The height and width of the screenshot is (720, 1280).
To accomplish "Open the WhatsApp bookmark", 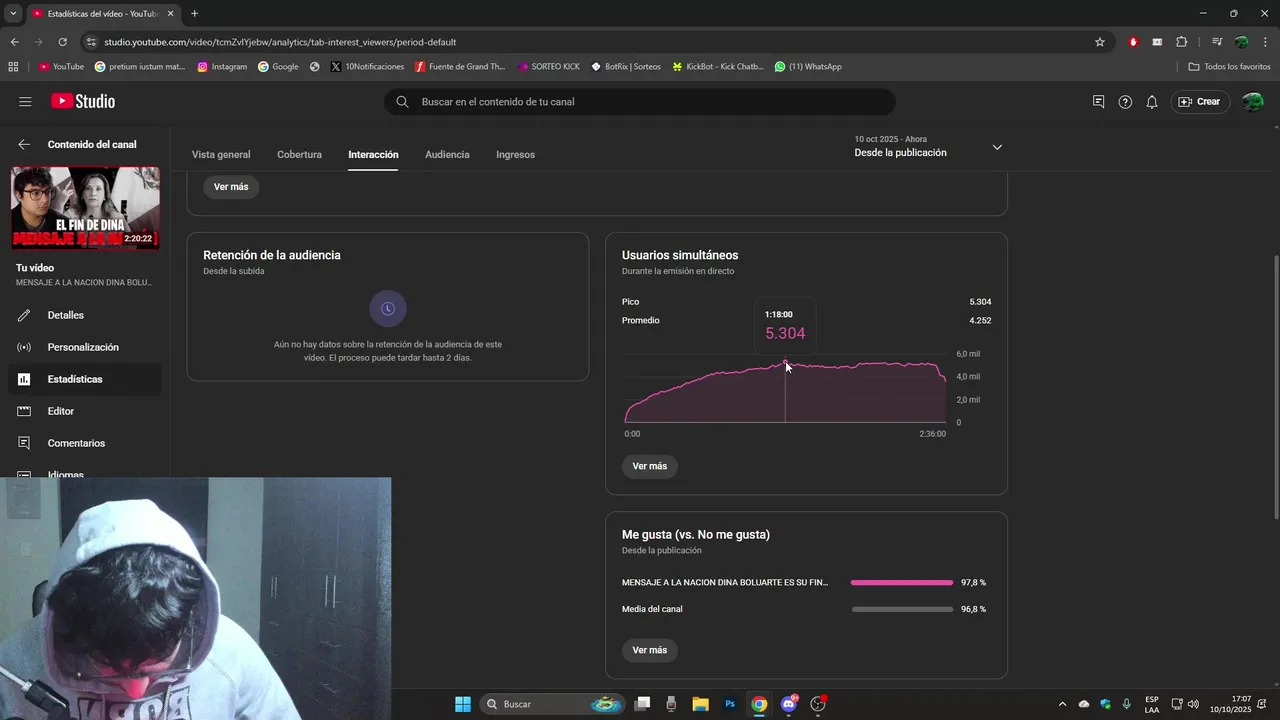I will tap(808, 67).
